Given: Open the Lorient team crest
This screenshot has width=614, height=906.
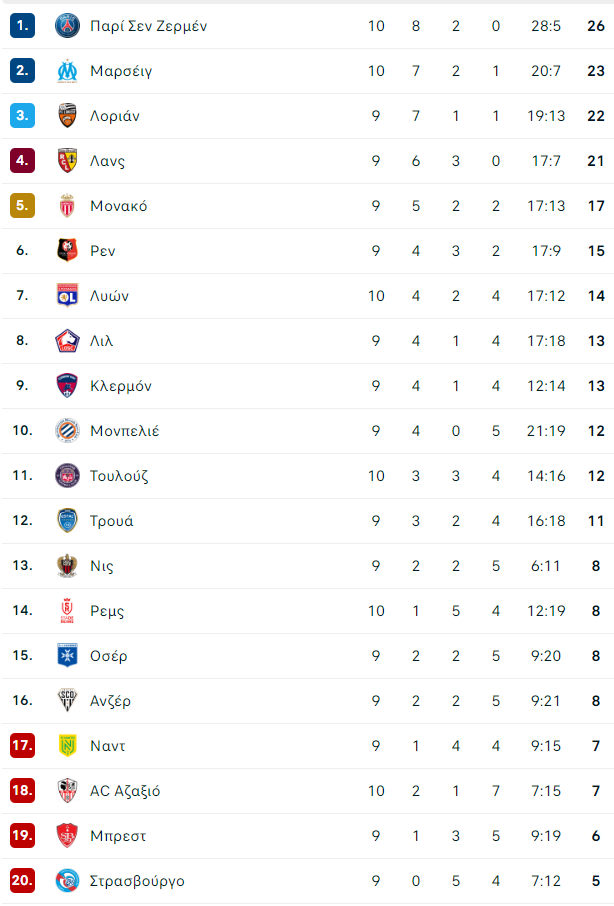Looking at the screenshot, I should [67, 116].
